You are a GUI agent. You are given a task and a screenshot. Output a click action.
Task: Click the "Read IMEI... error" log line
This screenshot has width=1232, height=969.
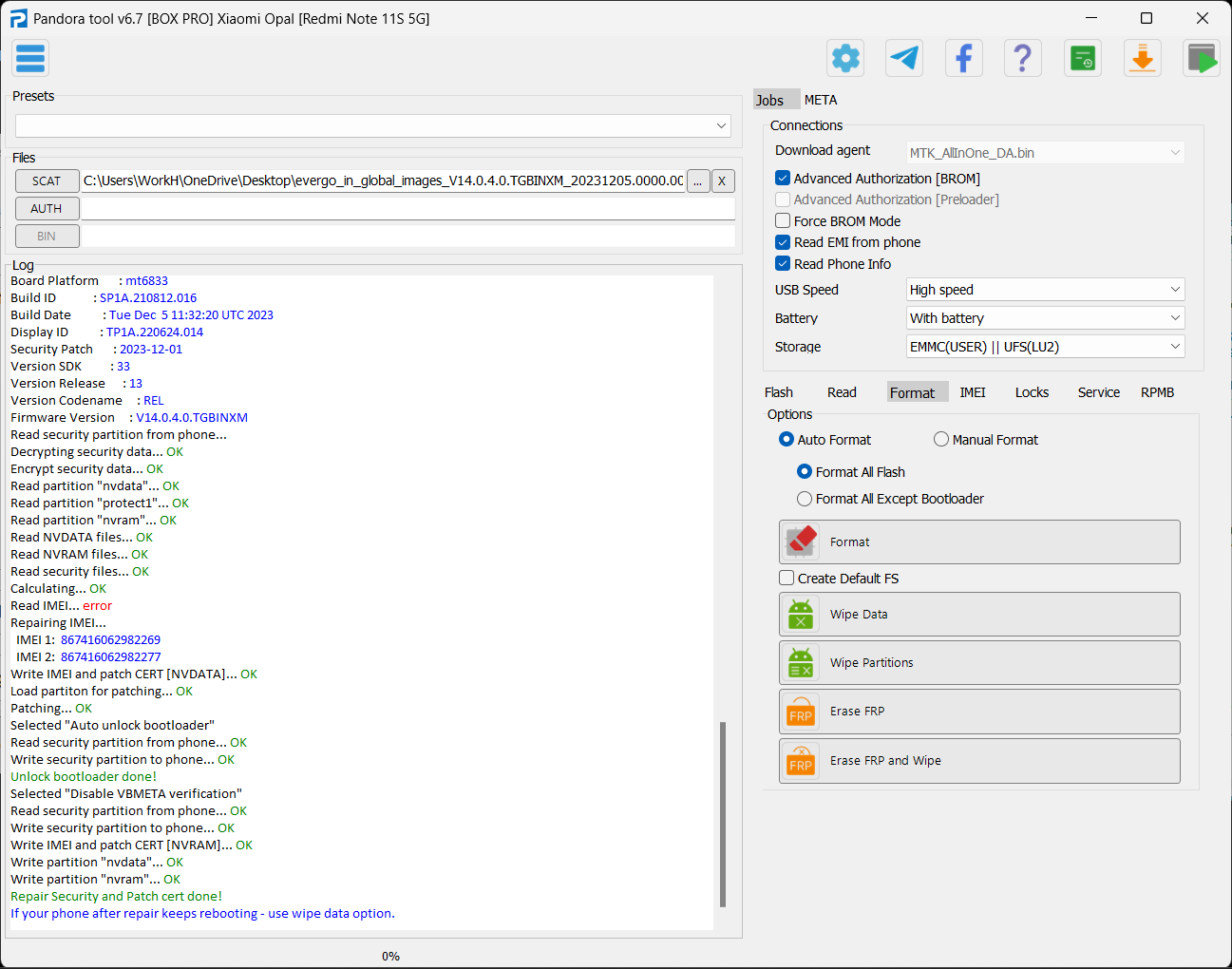(x=61, y=605)
